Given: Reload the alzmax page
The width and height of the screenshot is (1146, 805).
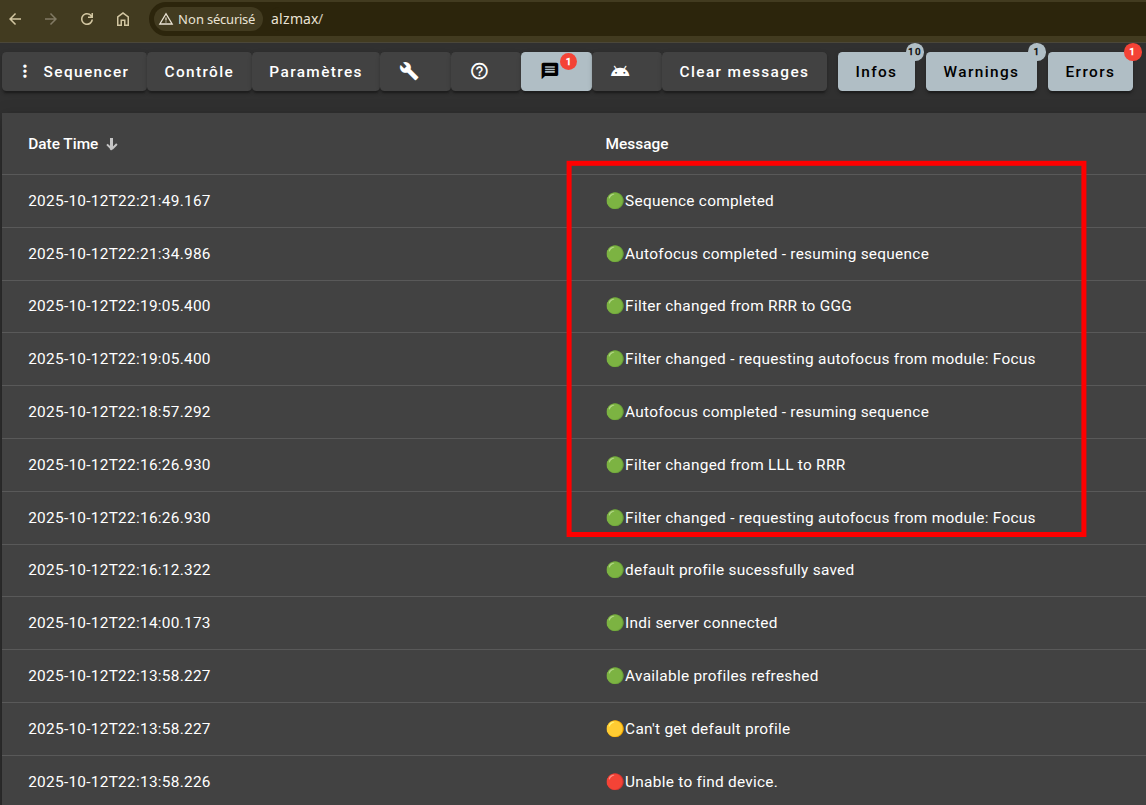Looking at the screenshot, I should (x=87, y=19).
